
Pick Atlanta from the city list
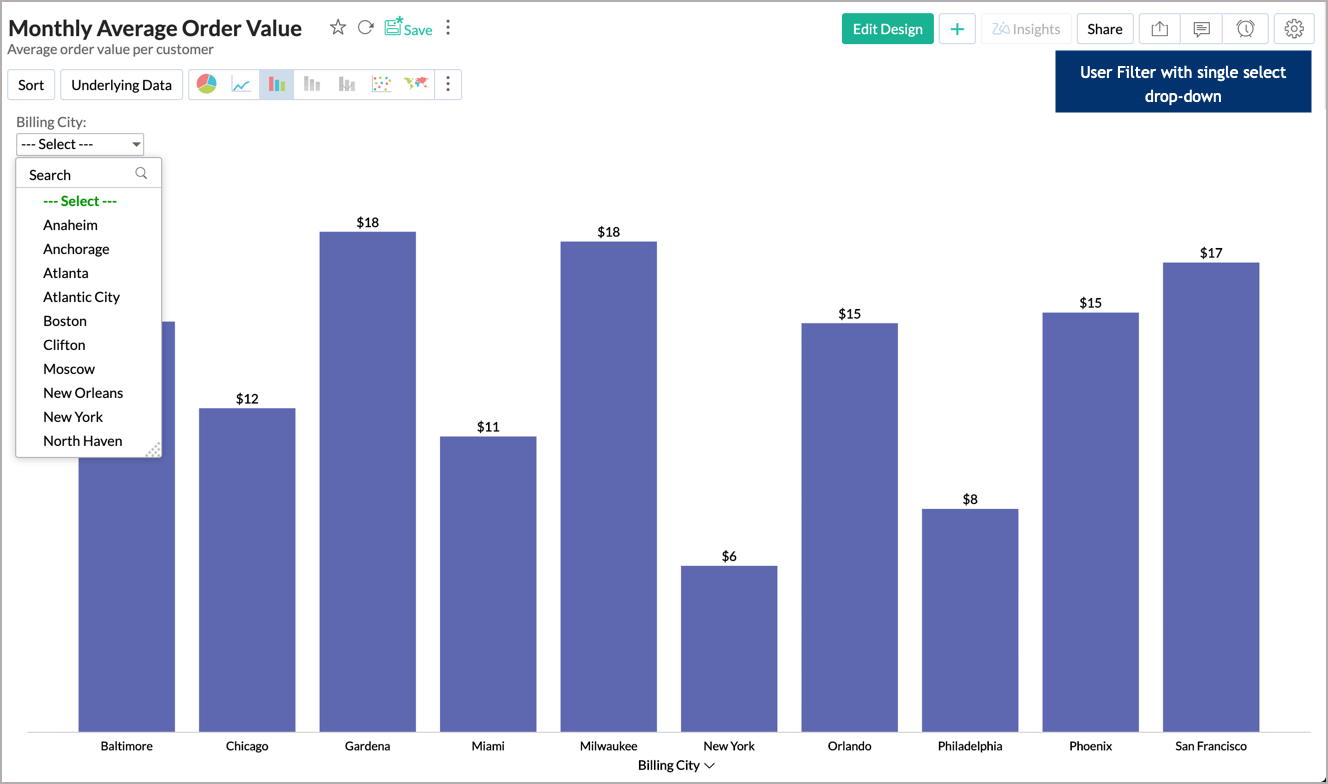point(66,273)
